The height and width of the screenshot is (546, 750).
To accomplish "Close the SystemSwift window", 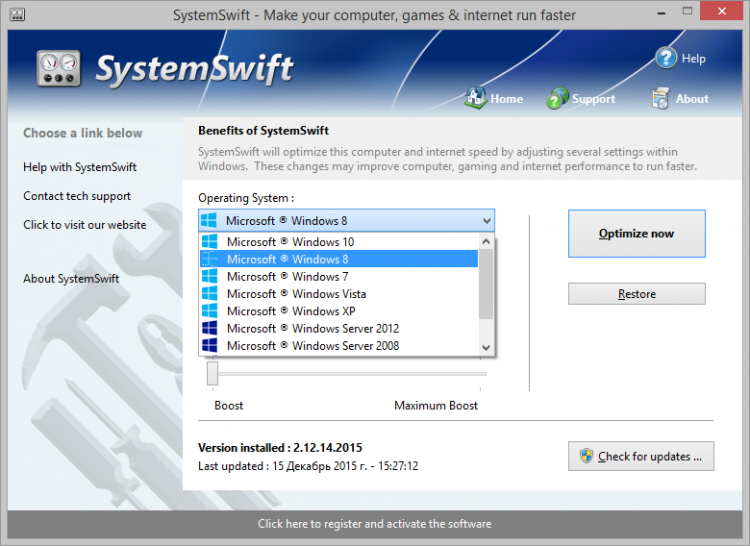I will tap(722, 11).
